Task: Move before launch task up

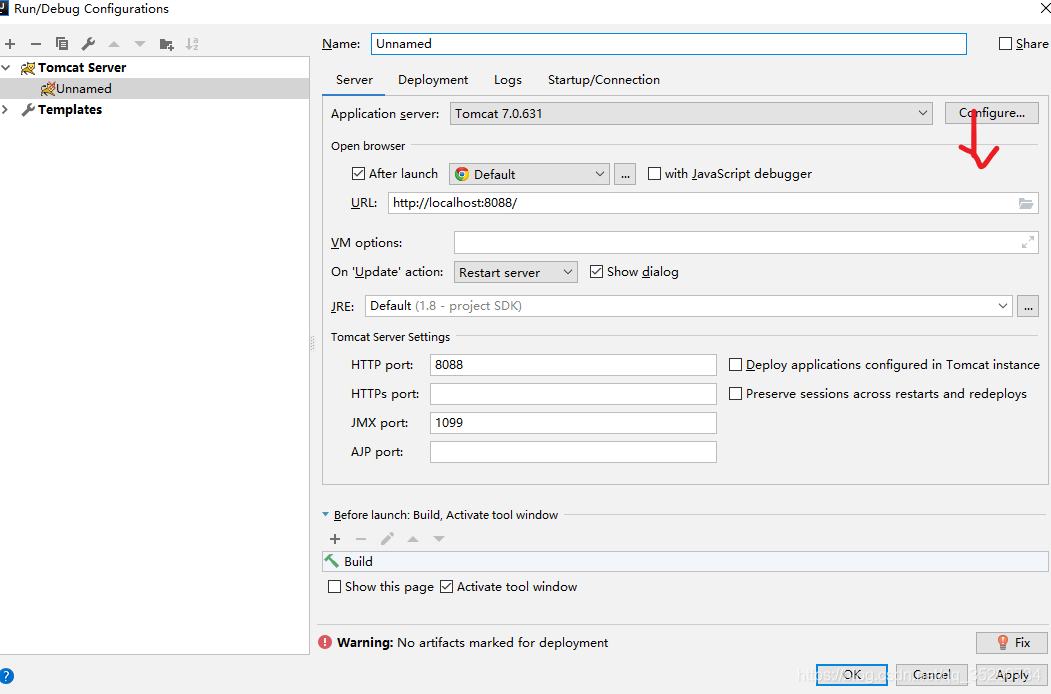Action: coord(413,539)
